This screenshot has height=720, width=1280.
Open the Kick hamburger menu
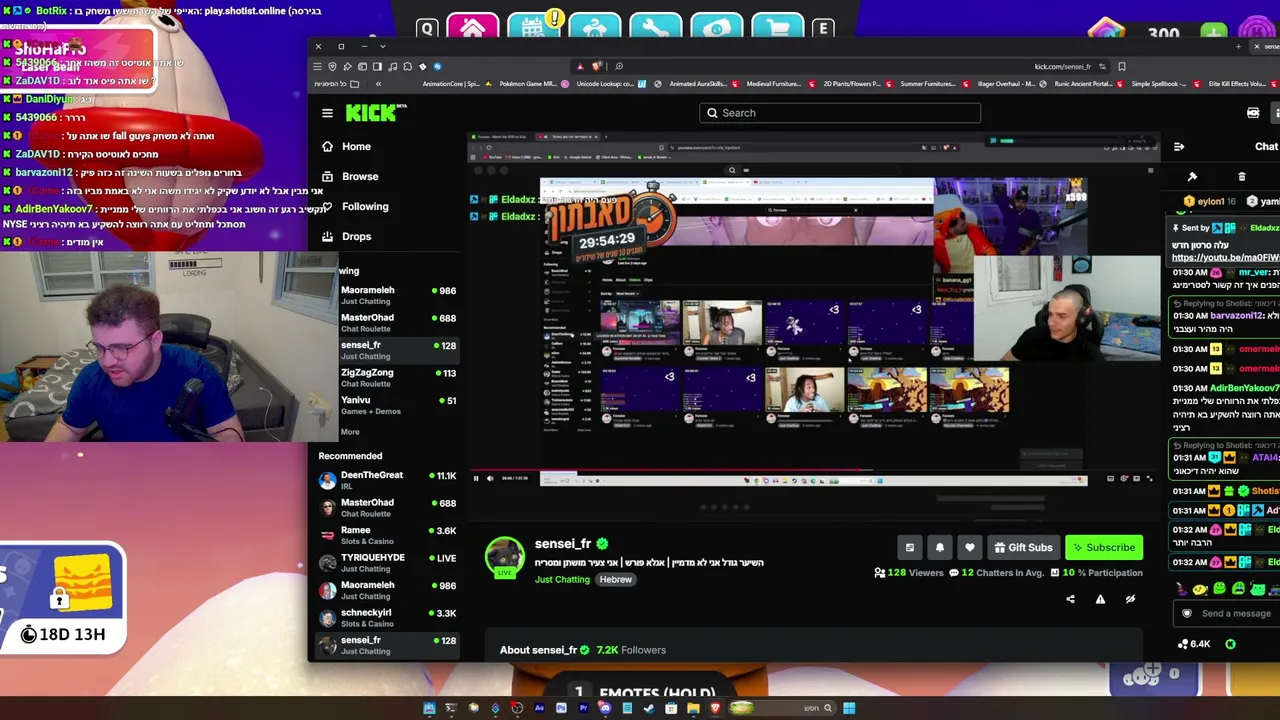pos(327,113)
